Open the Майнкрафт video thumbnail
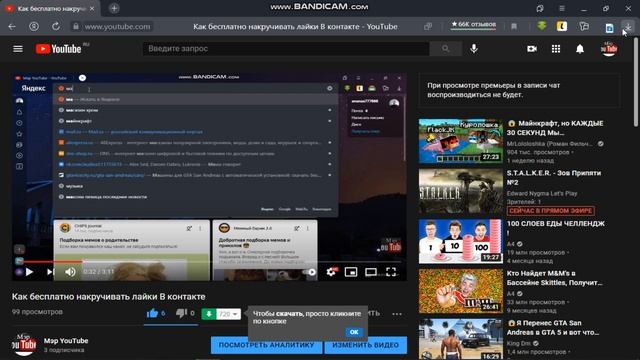Screen dimensions: 640x360 point(460,141)
